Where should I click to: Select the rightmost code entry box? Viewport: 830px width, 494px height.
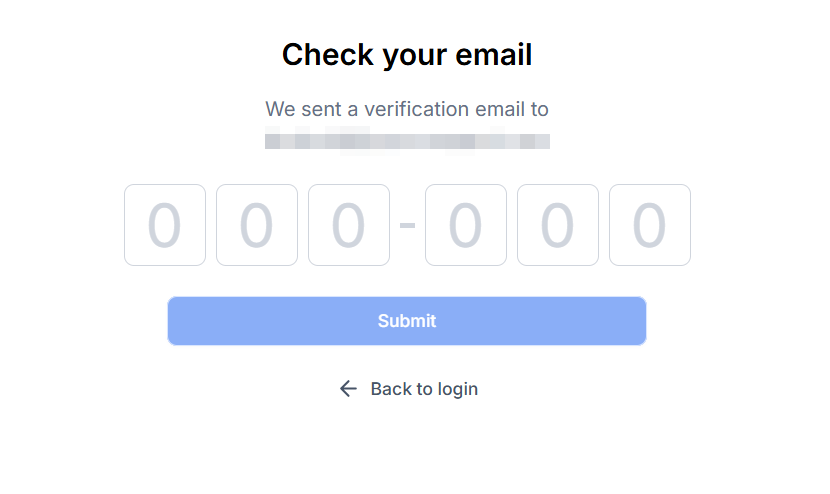point(650,225)
